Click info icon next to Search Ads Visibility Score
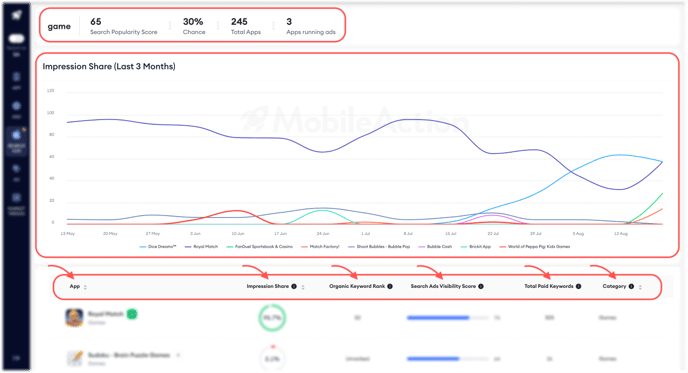 tap(481, 287)
